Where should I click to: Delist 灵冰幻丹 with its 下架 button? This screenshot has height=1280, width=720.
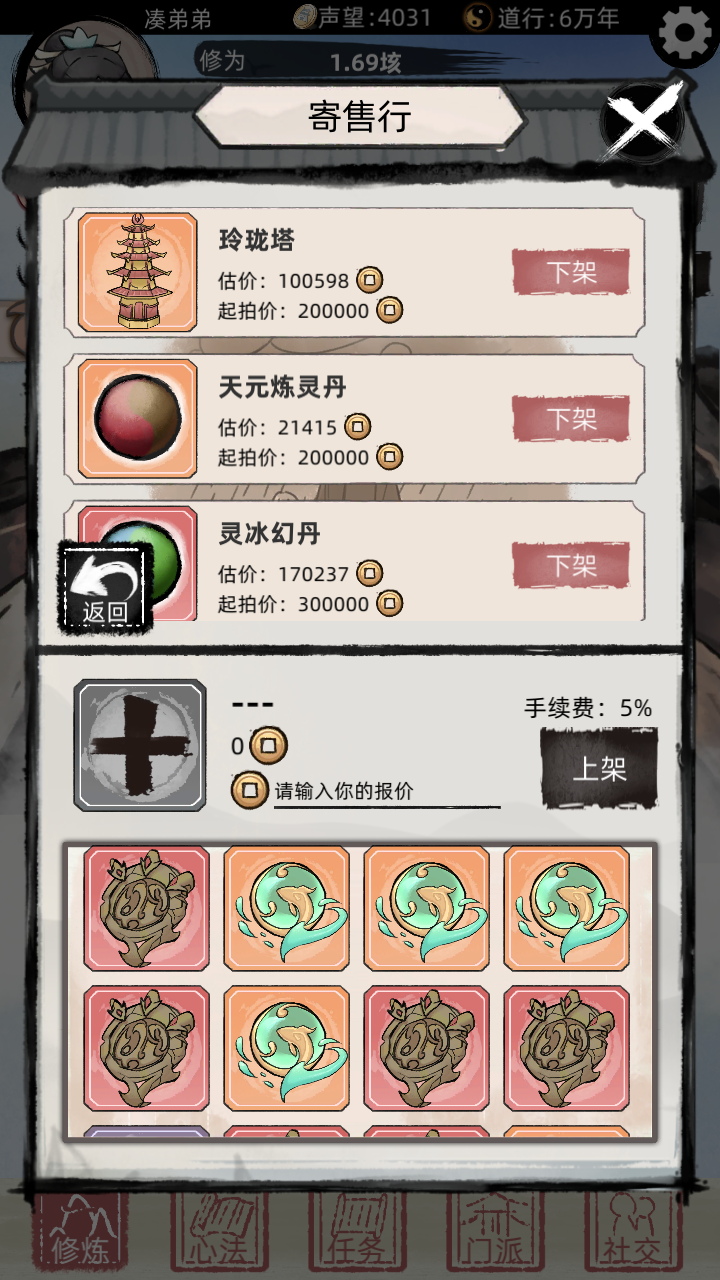tap(571, 565)
